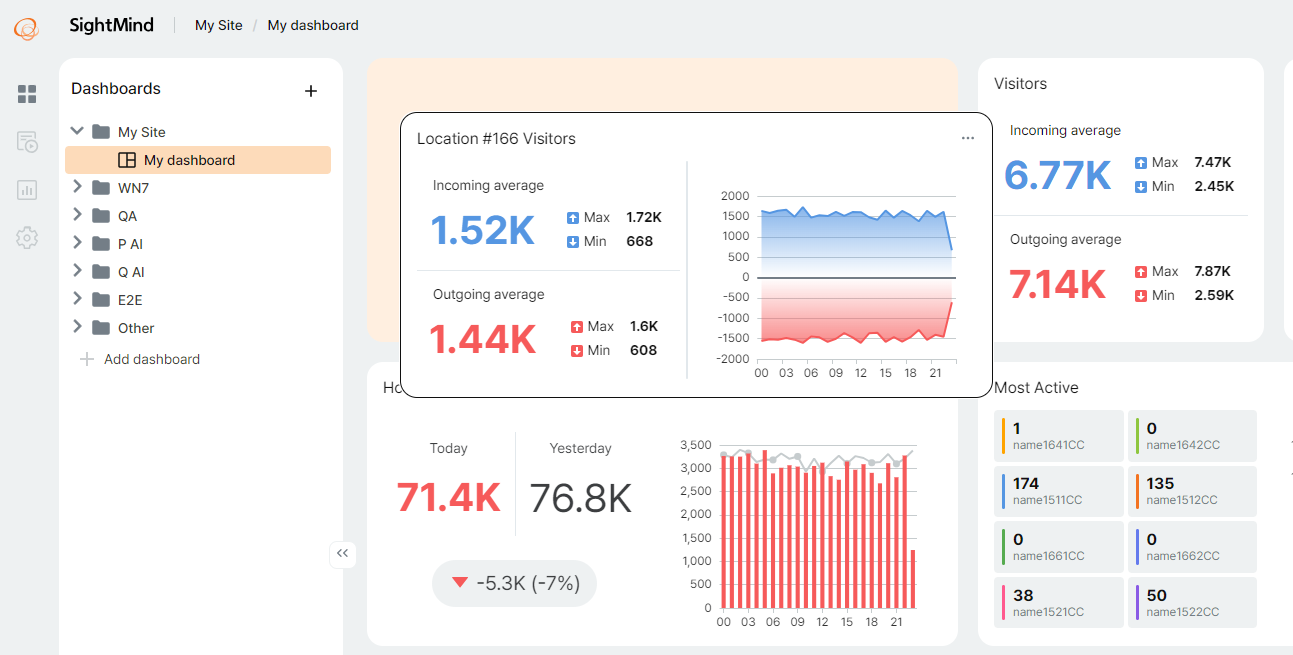Select My dashboard in the breadcrumb

[312, 25]
